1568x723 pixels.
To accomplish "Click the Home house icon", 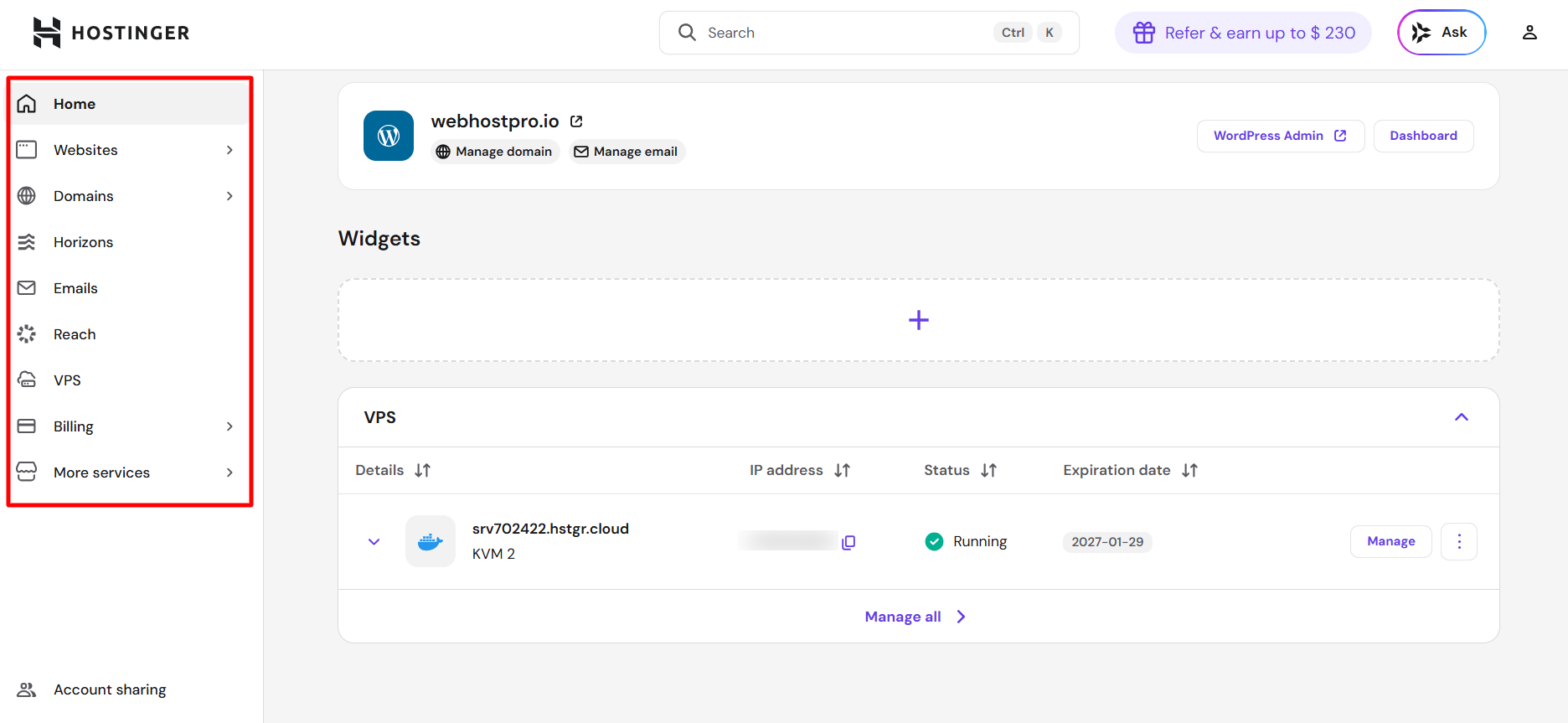I will point(27,104).
